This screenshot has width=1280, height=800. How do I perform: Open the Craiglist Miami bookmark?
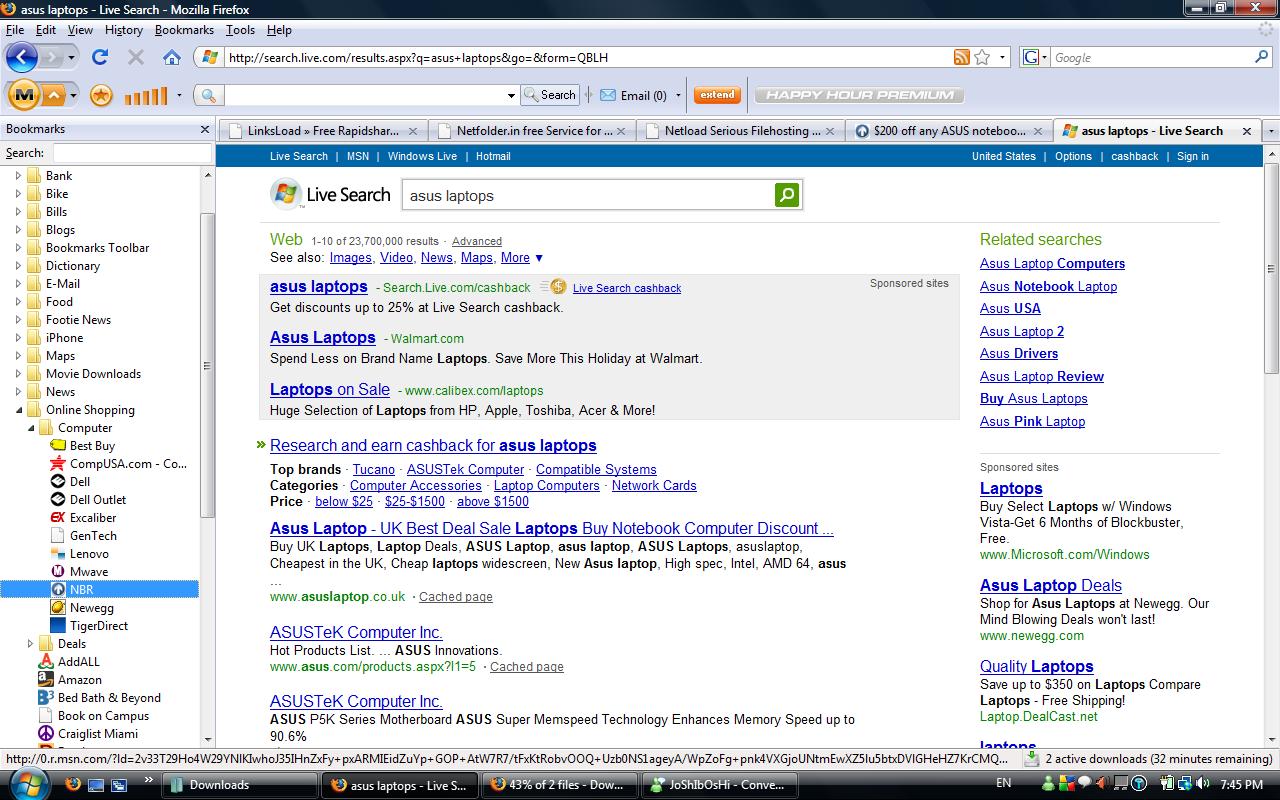pyautogui.click(x=97, y=734)
